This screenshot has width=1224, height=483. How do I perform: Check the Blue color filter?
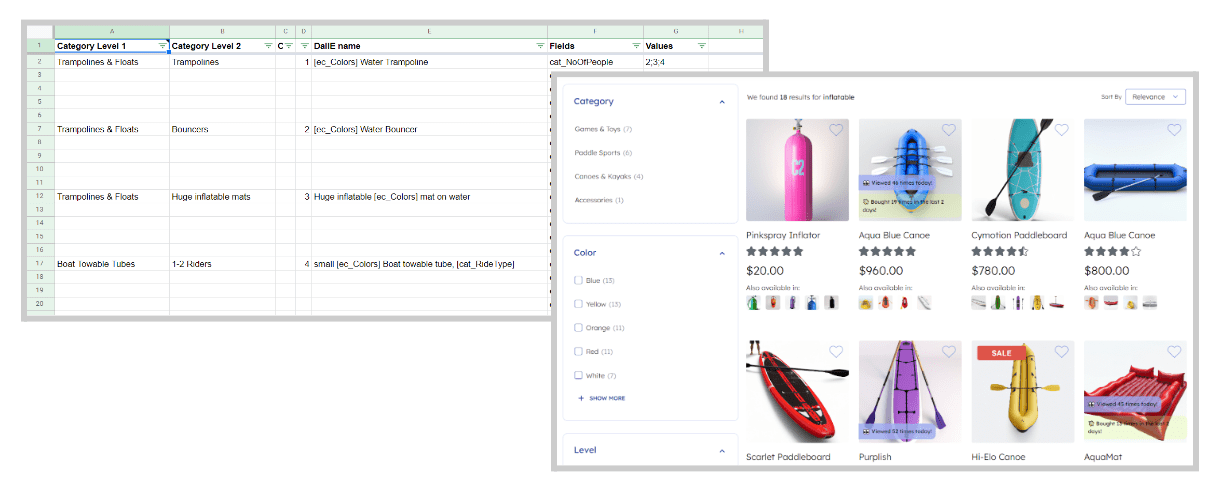(x=578, y=280)
